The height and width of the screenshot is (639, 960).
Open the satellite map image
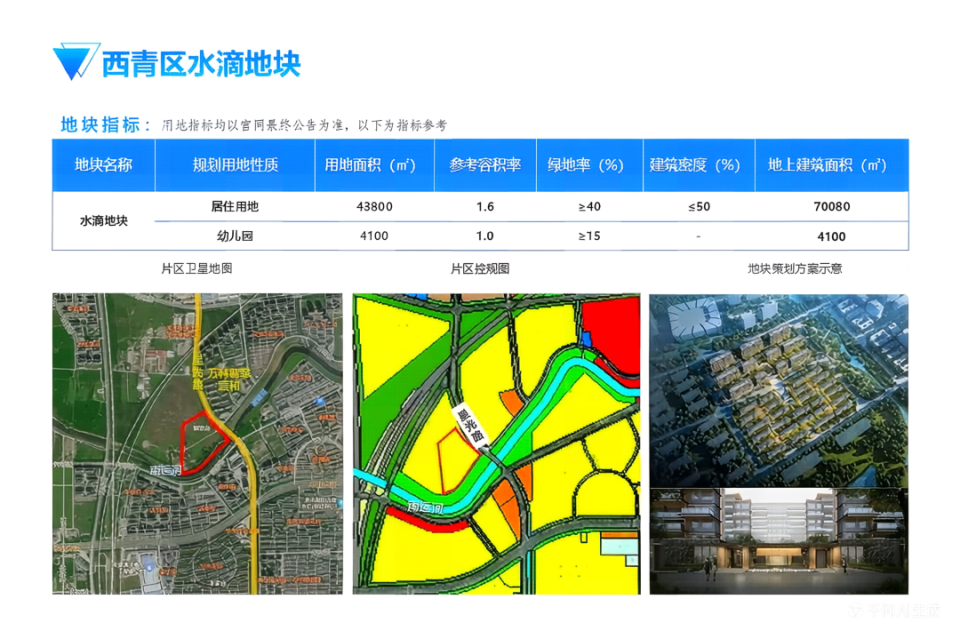197,444
